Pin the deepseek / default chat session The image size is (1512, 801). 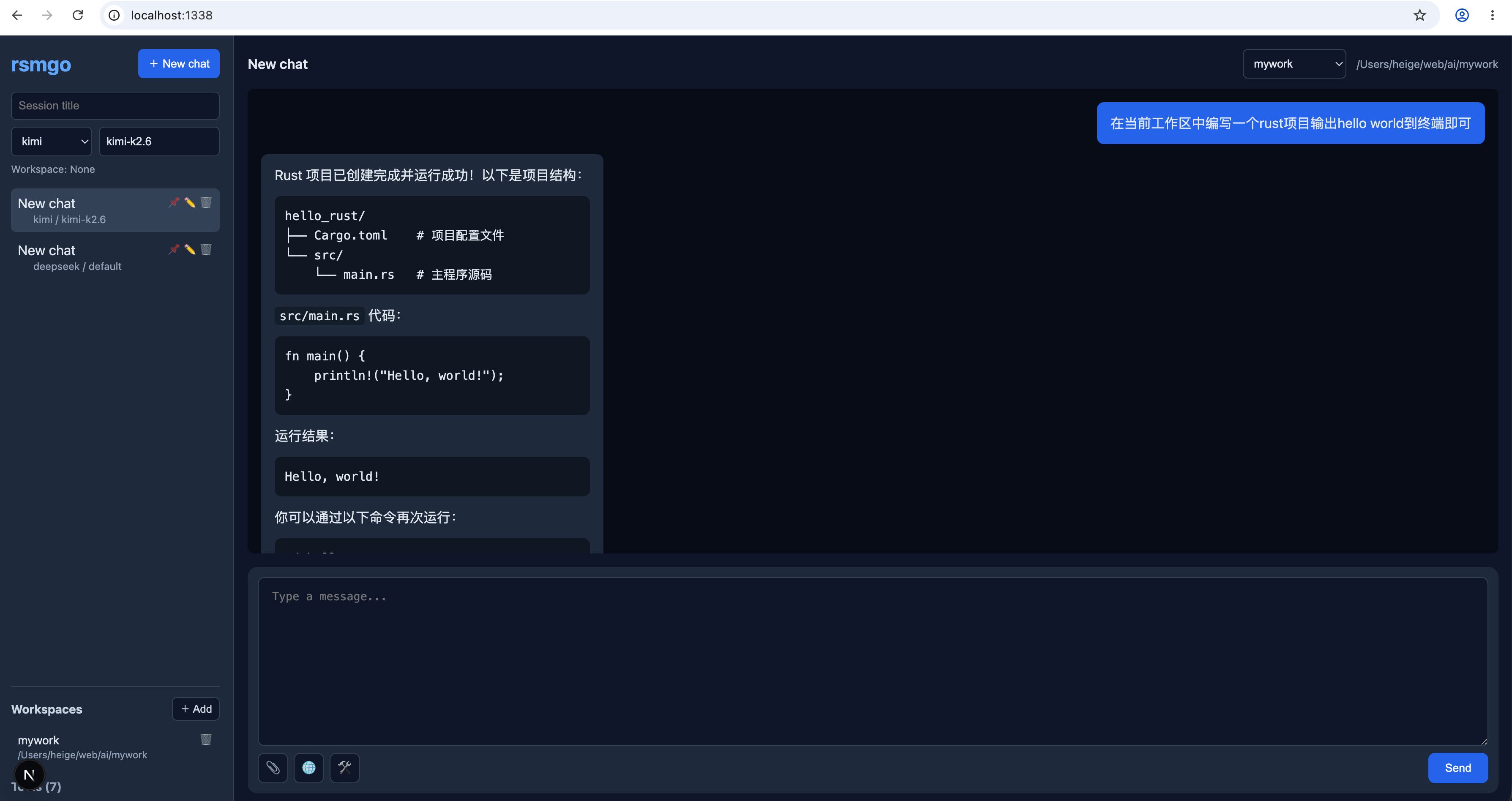coord(174,249)
